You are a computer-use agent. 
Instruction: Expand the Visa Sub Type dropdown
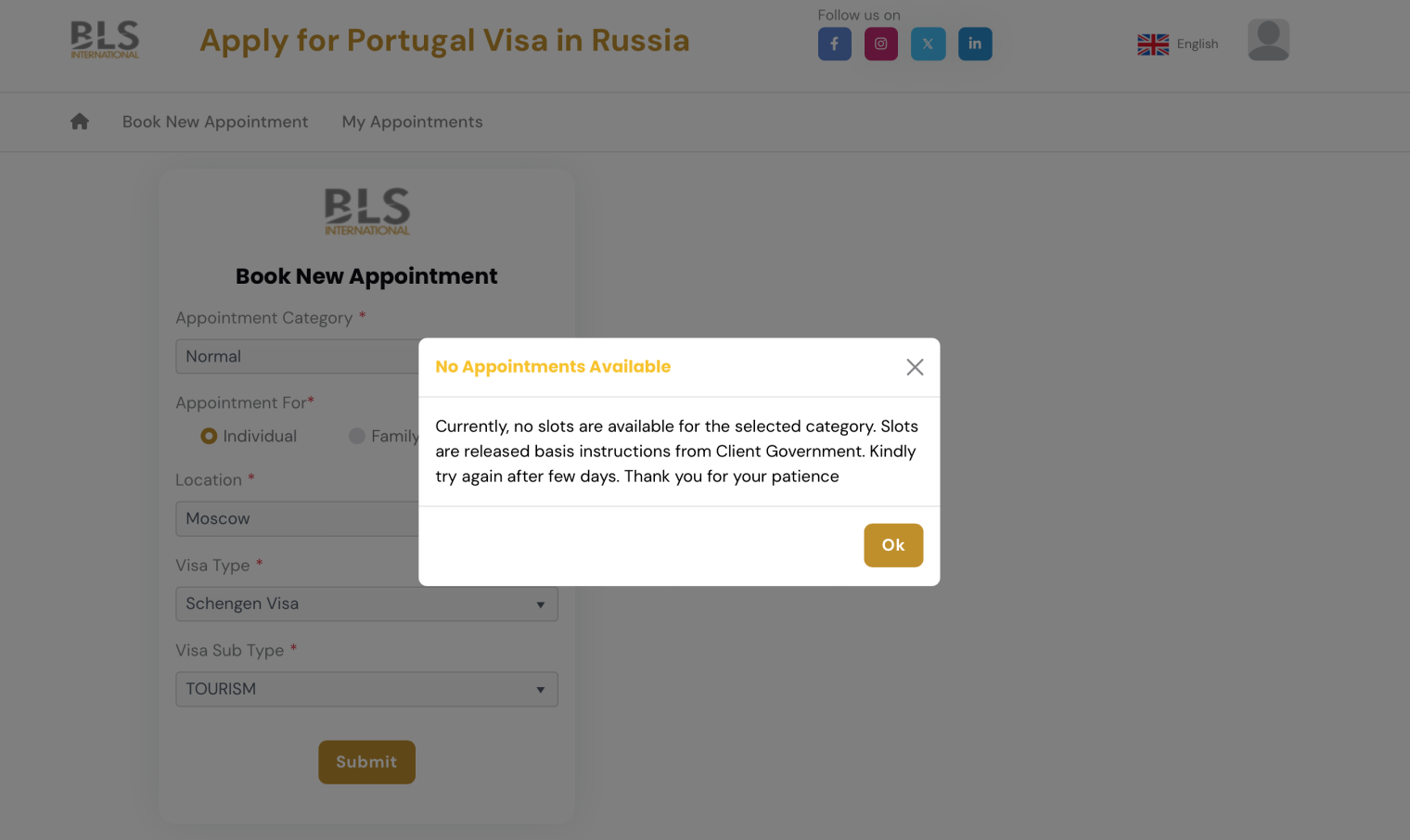coord(366,690)
